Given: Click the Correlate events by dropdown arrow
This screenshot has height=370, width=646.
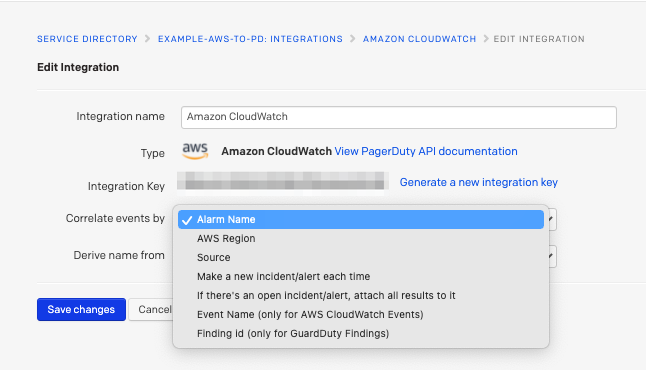Looking at the screenshot, I should 551,219.
